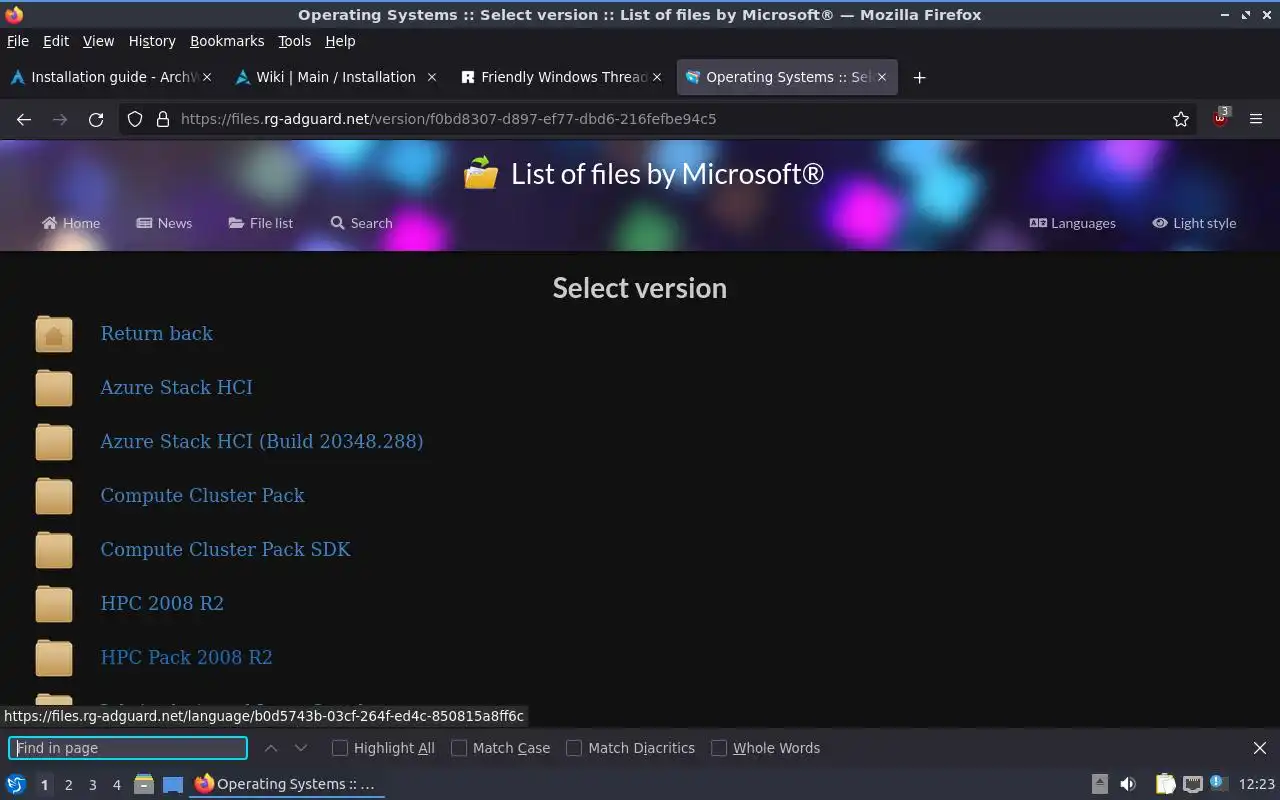Enable Highlight All checkbox
1280x800 pixels.
(x=340, y=748)
